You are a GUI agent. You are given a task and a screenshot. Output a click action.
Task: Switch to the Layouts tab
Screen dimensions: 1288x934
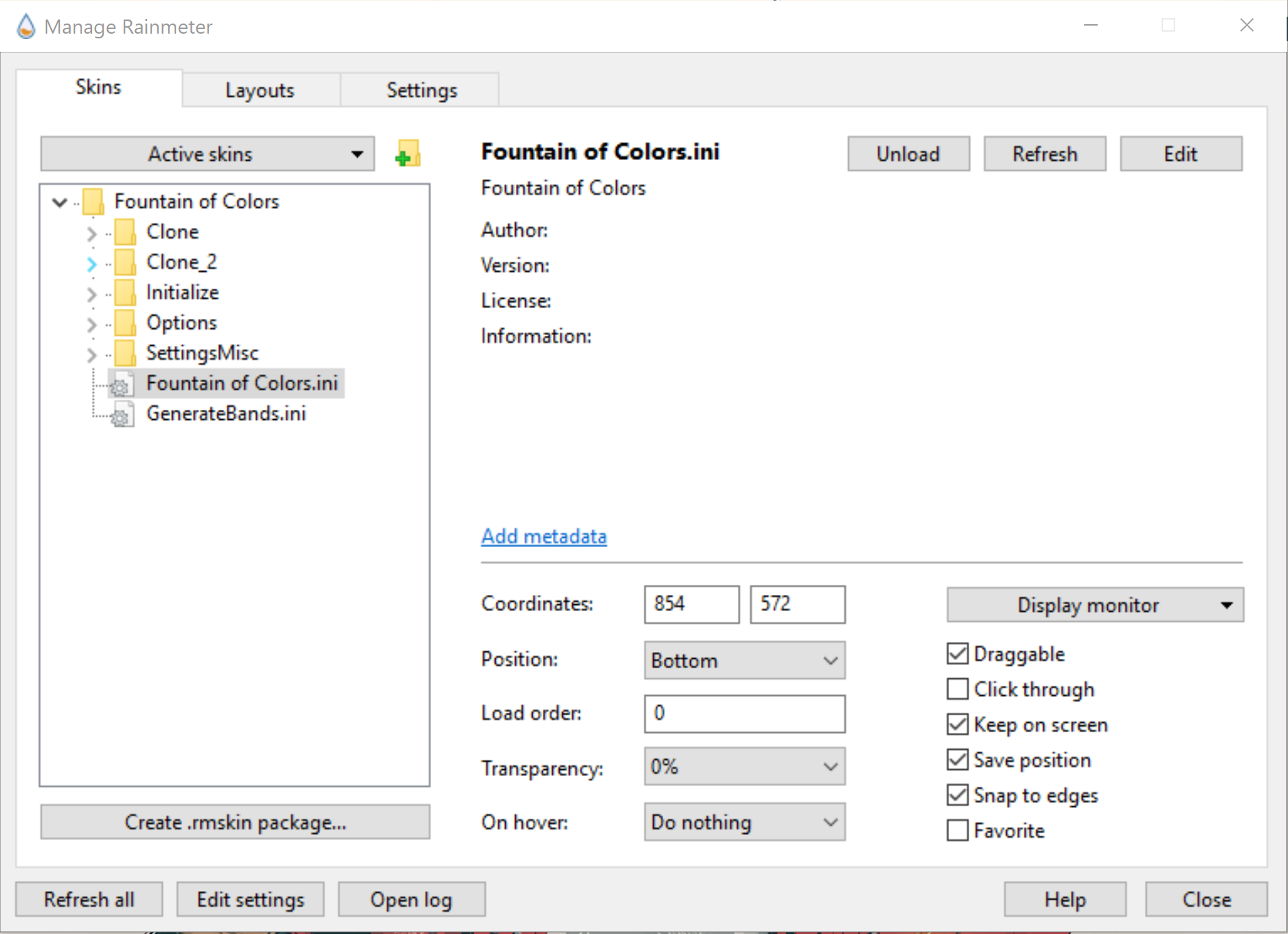tap(260, 90)
